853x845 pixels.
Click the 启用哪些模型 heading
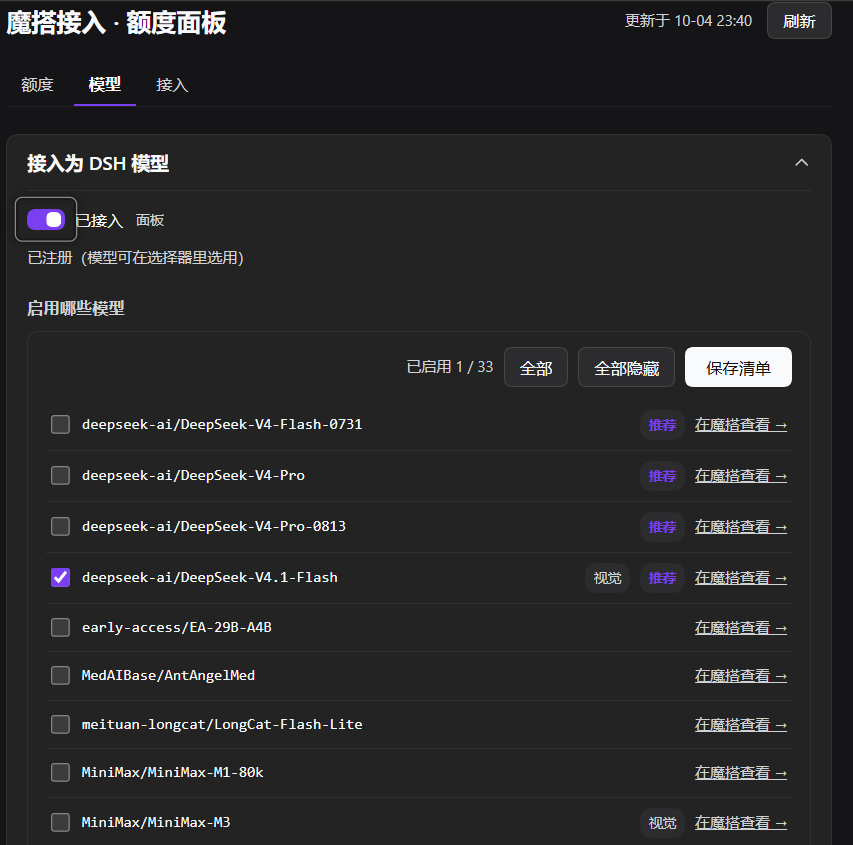tap(76, 309)
